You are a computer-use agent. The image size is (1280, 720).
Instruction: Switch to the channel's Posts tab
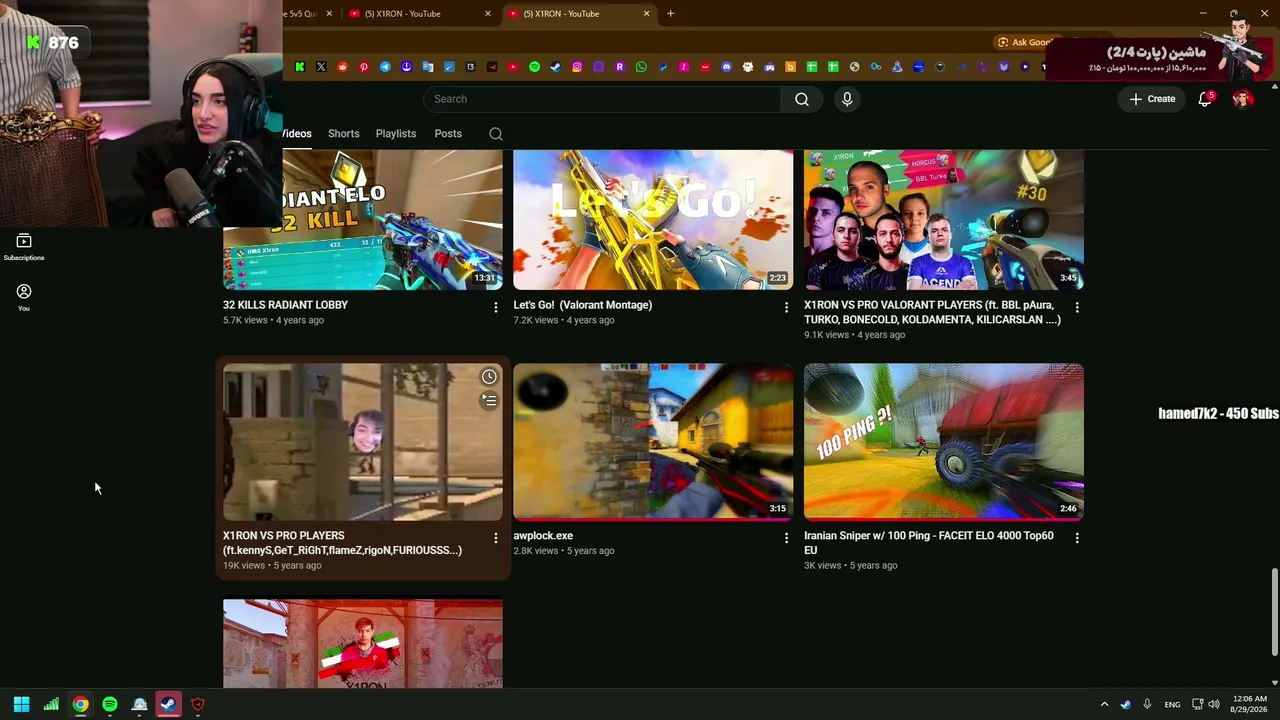point(448,134)
